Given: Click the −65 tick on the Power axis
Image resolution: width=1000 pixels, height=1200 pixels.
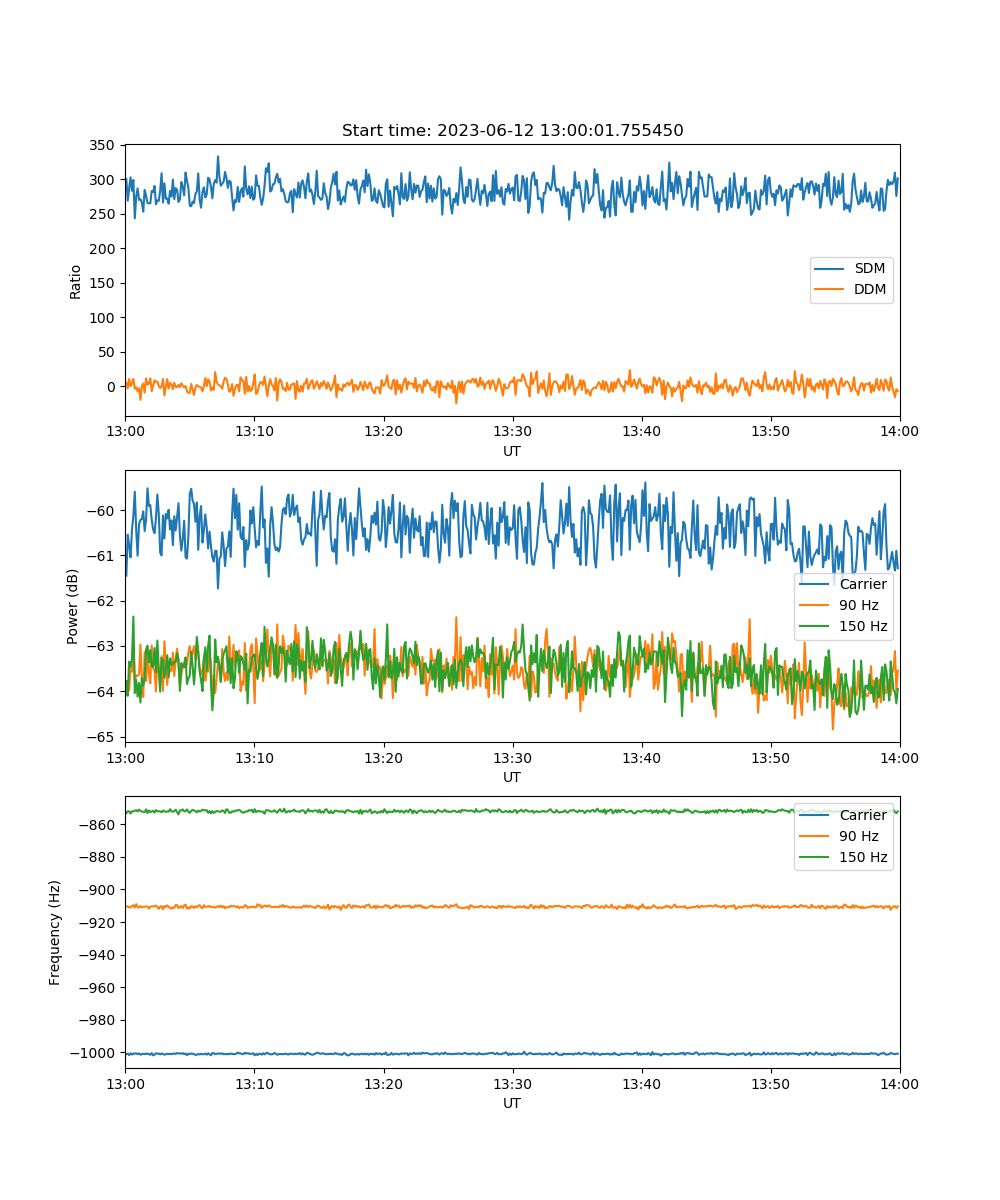Looking at the screenshot, I should pyautogui.click(x=101, y=737).
